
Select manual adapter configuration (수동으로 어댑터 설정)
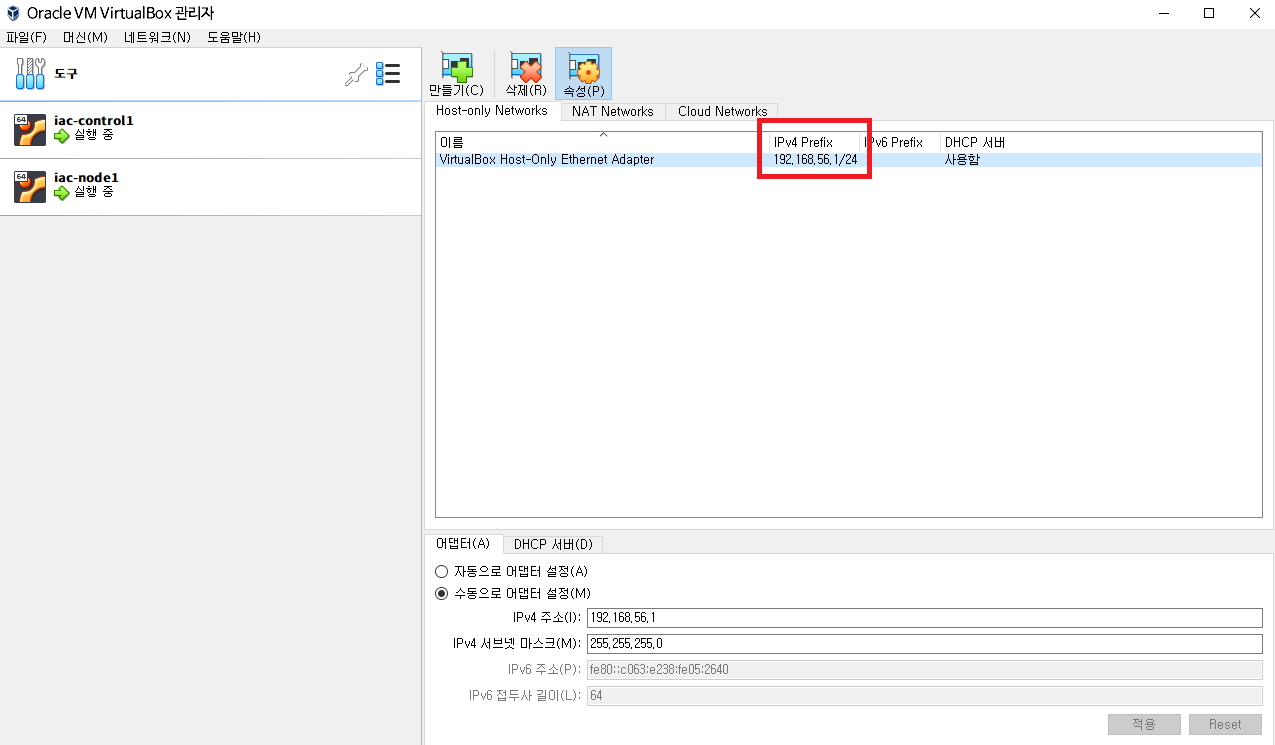point(441,593)
